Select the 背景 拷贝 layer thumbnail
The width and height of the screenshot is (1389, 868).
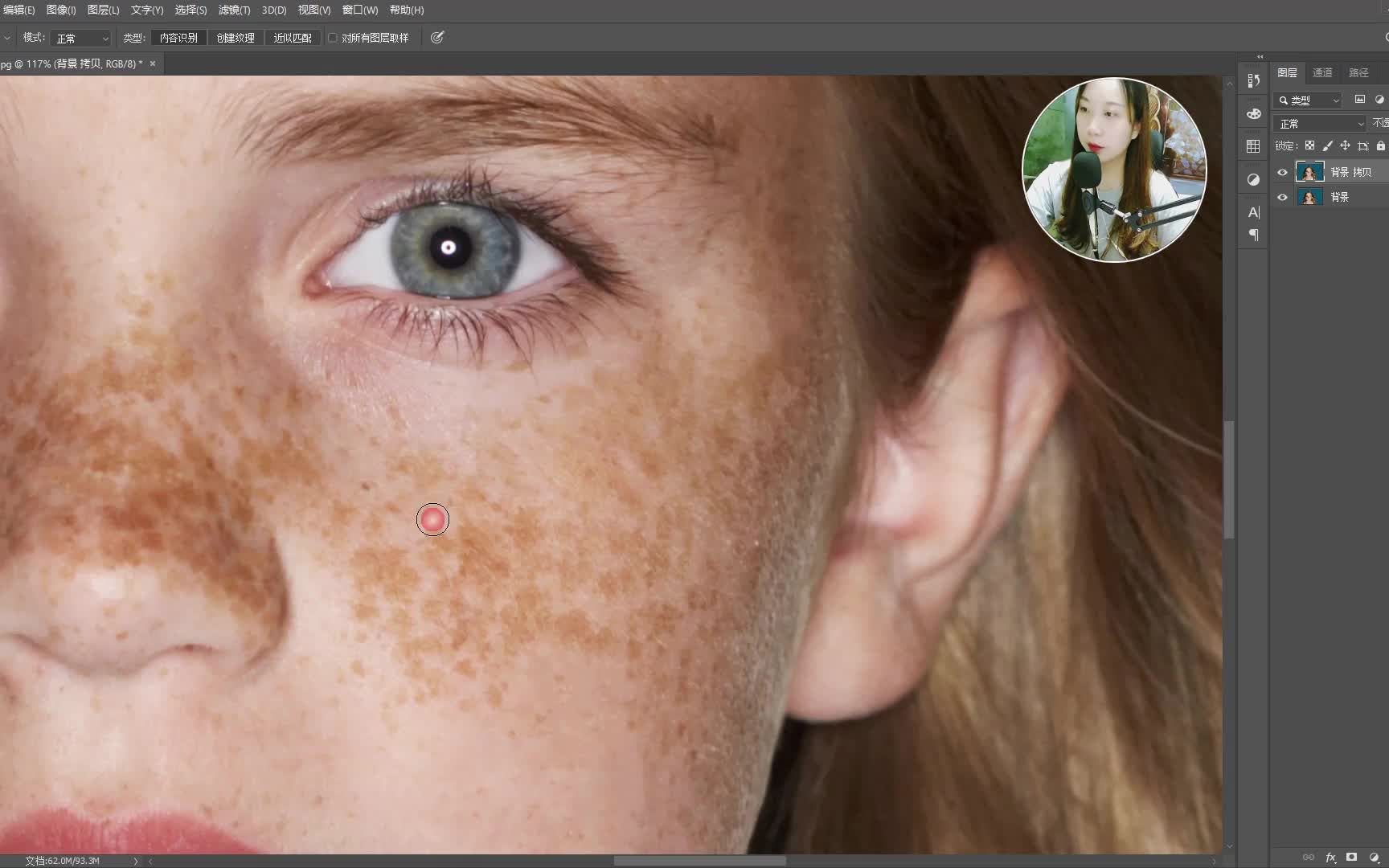click(x=1309, y=172)
